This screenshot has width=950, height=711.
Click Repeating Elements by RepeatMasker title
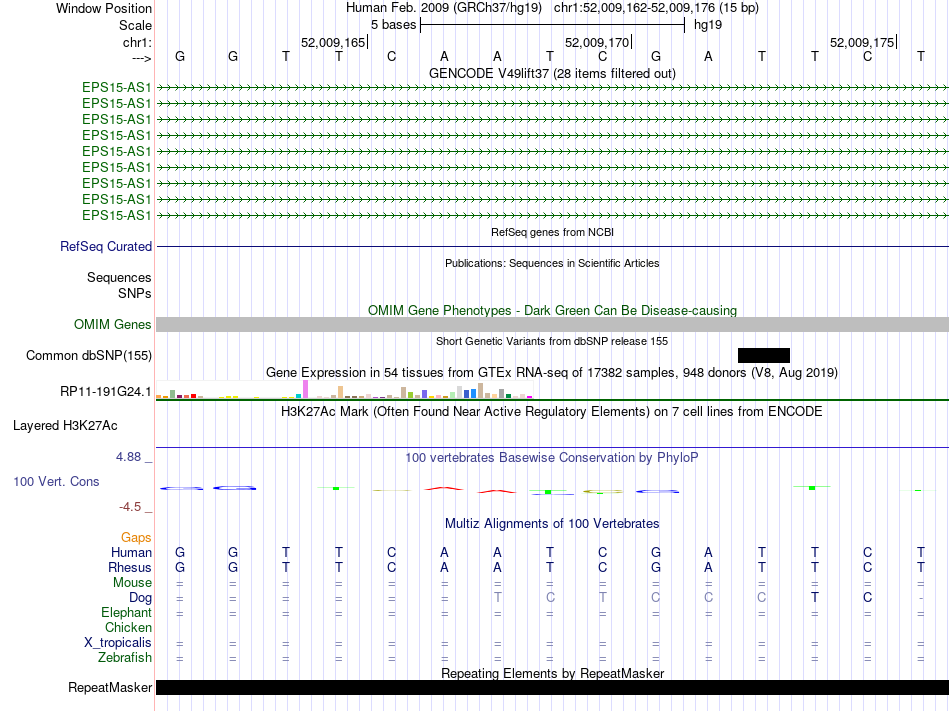(x=552, y=673)
